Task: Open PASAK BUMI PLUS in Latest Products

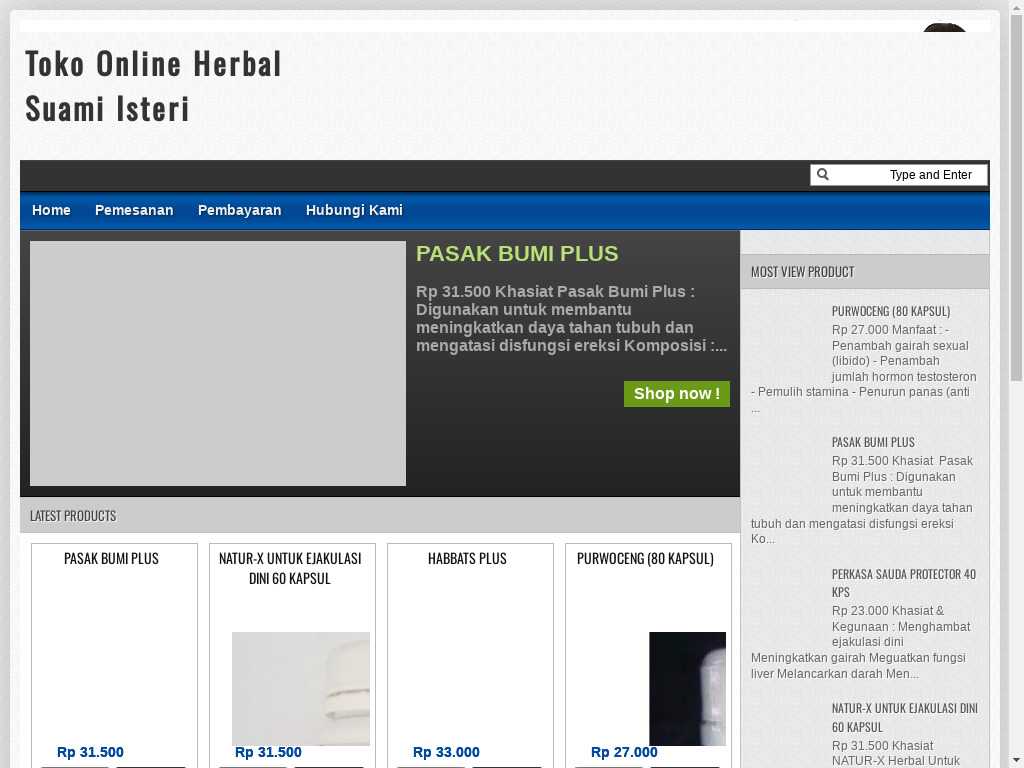Action: [111, 559]
